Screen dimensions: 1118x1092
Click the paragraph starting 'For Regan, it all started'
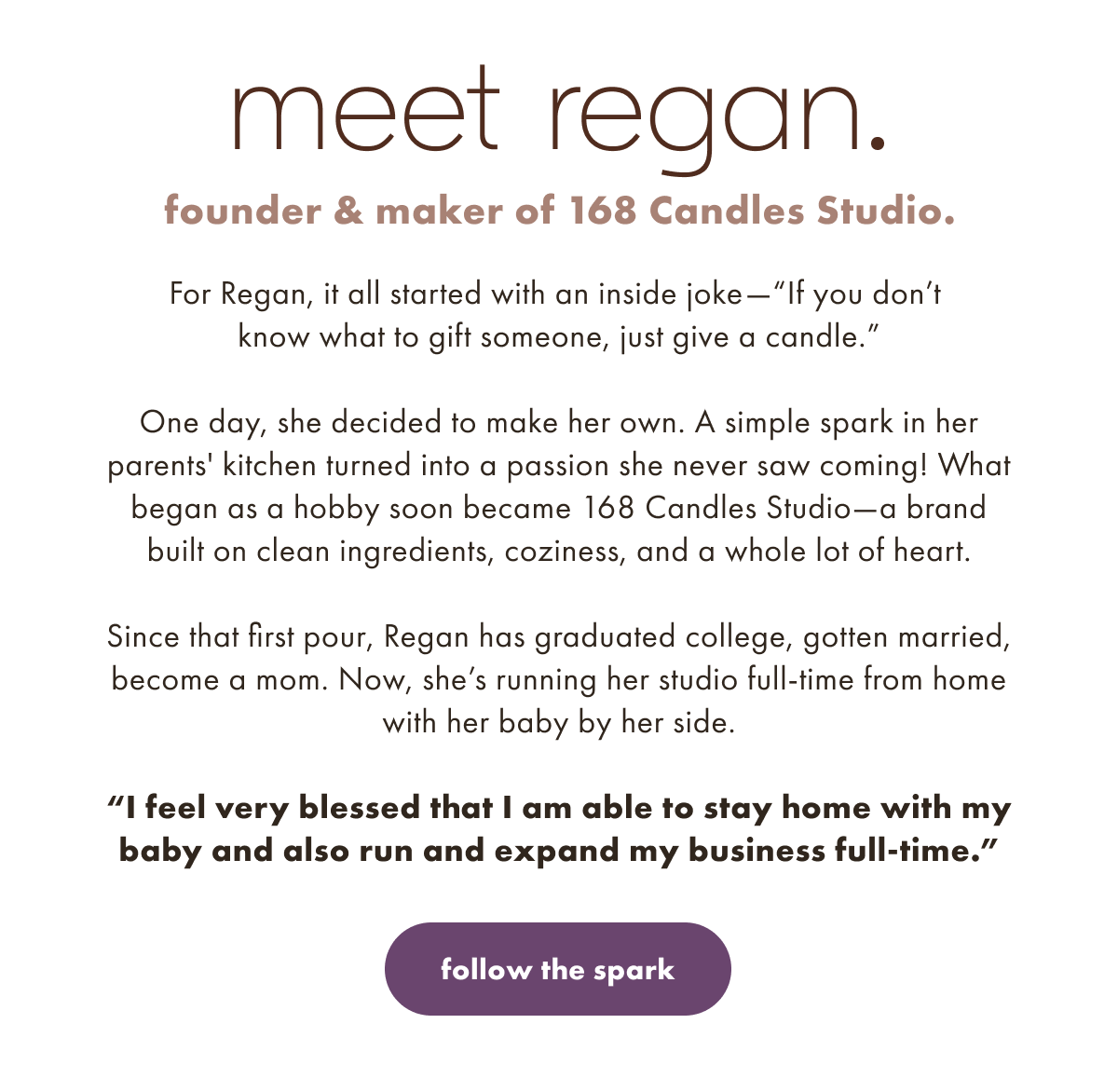point(556,315)
